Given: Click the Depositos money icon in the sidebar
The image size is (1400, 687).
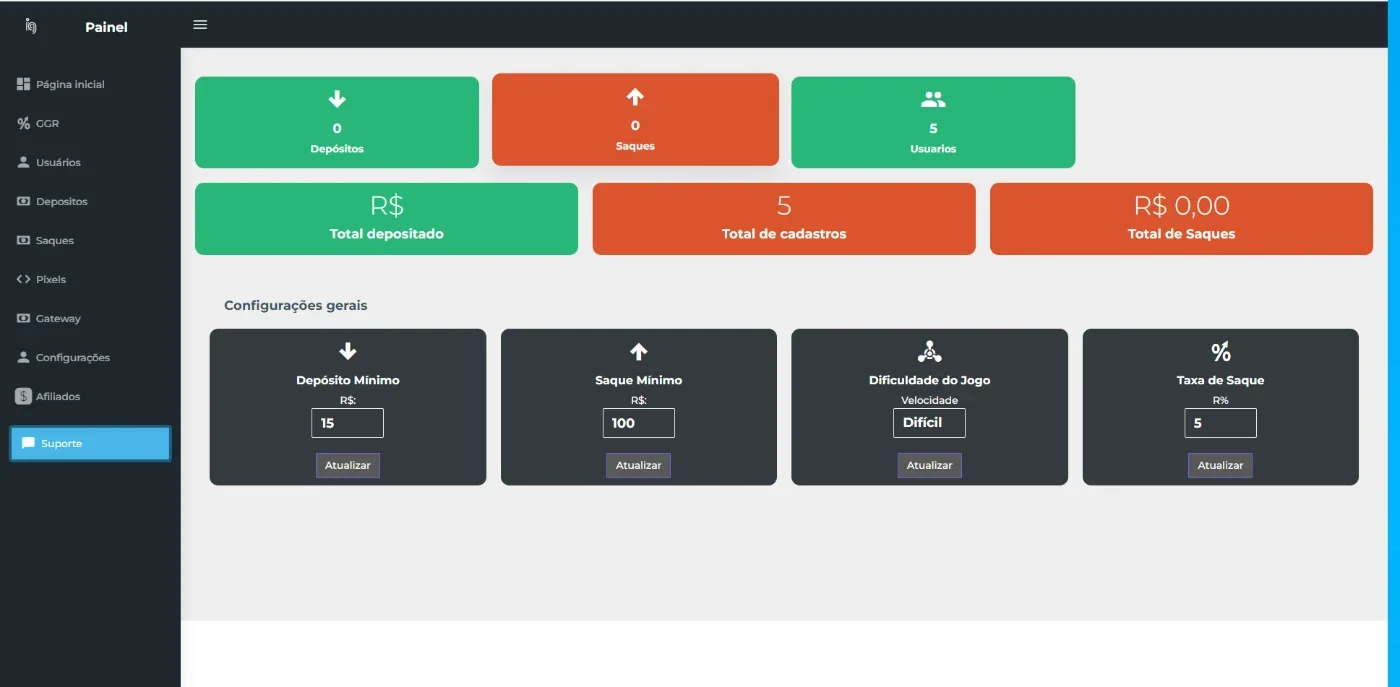Looking at the screenshot, I should [x=24, y=201].
